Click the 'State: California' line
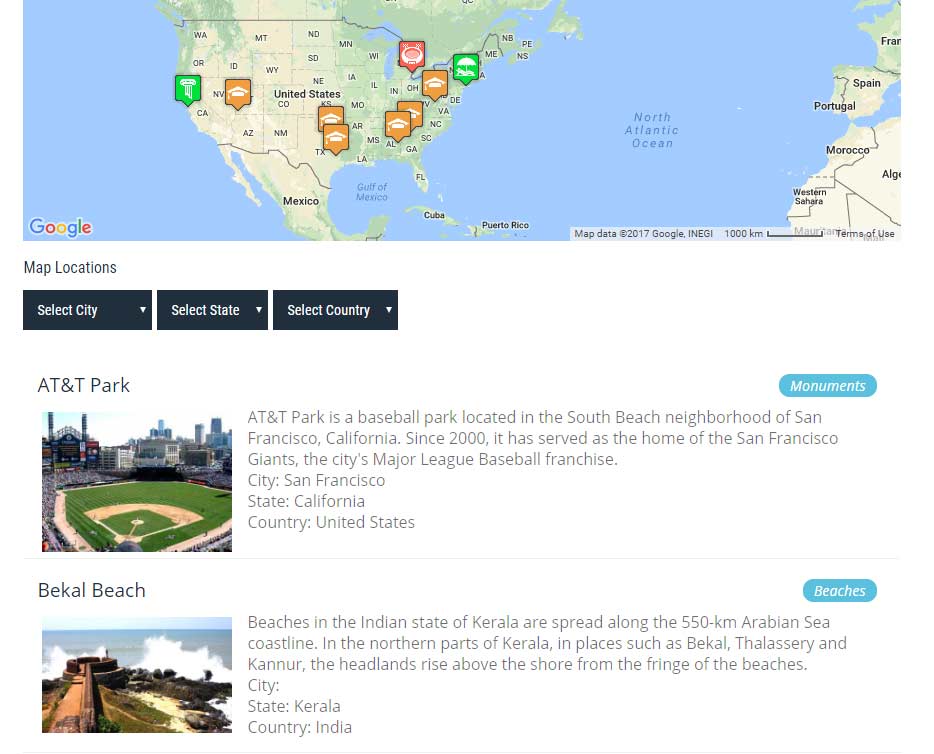 pyautogui.click(x=306, y=501)
